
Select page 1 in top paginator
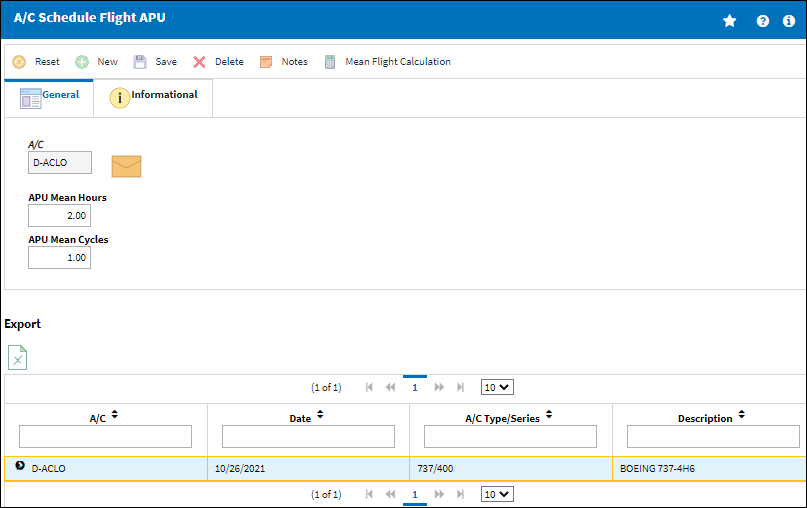tap(415, 388)
